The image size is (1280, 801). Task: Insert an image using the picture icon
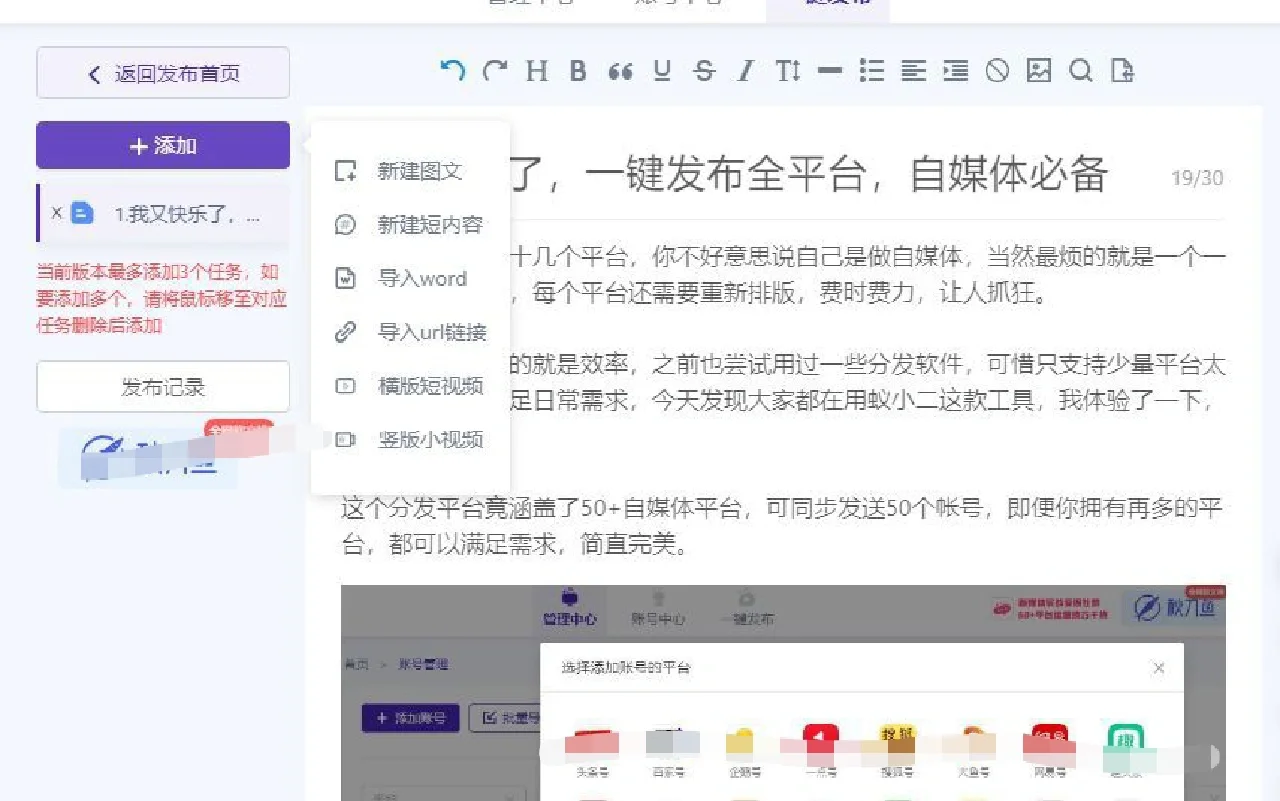coord(1040,71)
